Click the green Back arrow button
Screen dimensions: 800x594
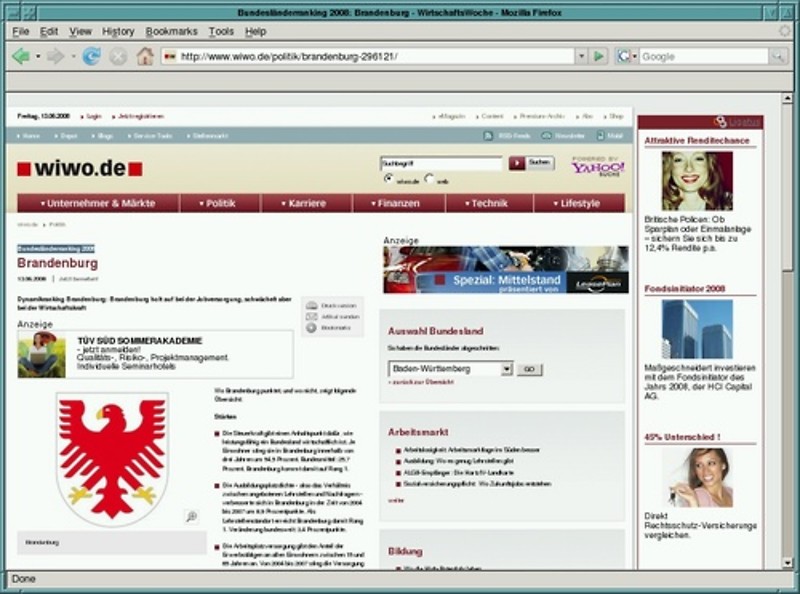tap(20, 56)
